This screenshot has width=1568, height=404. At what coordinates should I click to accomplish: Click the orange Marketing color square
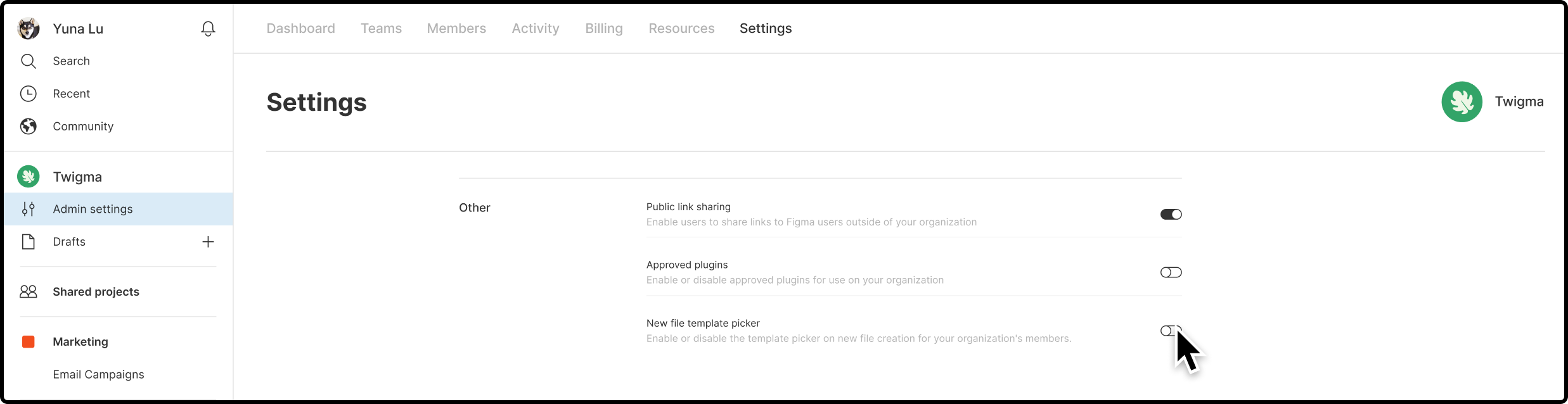tap(28, 342)
